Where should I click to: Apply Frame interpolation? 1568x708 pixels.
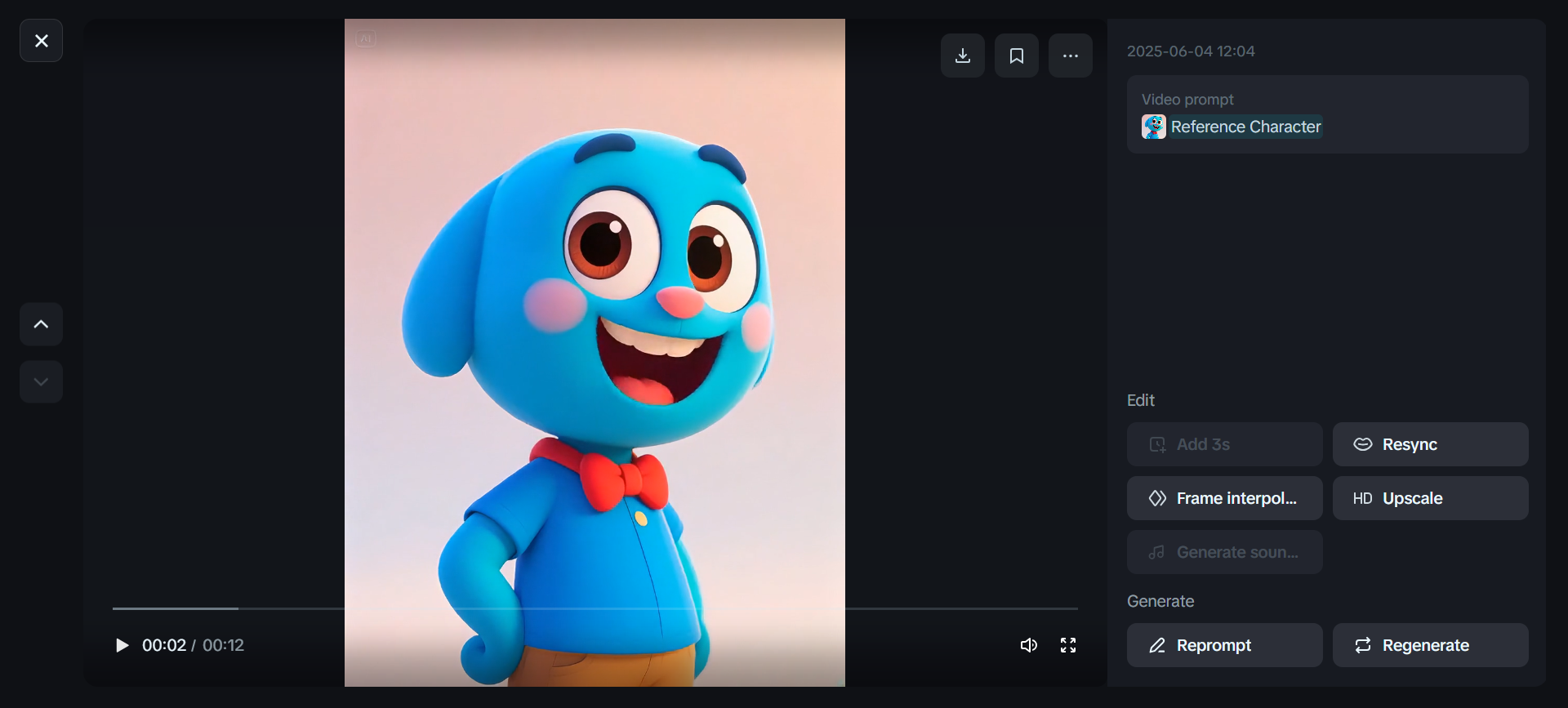pyautogui.click(x=1225, y=498)
